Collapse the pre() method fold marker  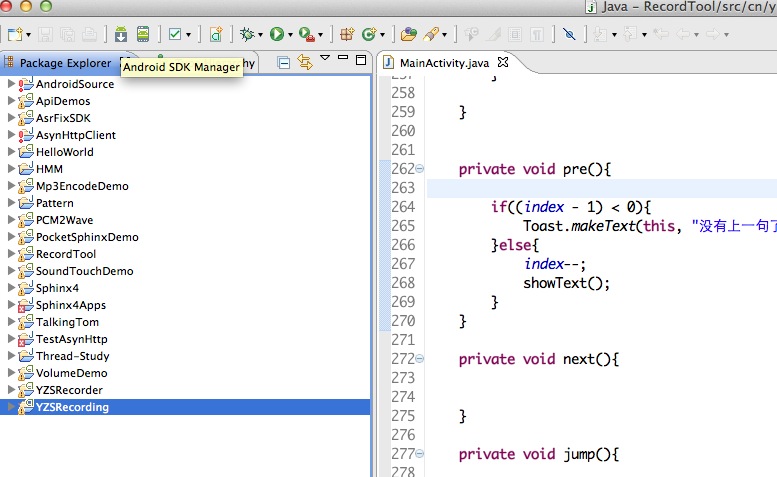pyautogui.click(x=420, y=168)
